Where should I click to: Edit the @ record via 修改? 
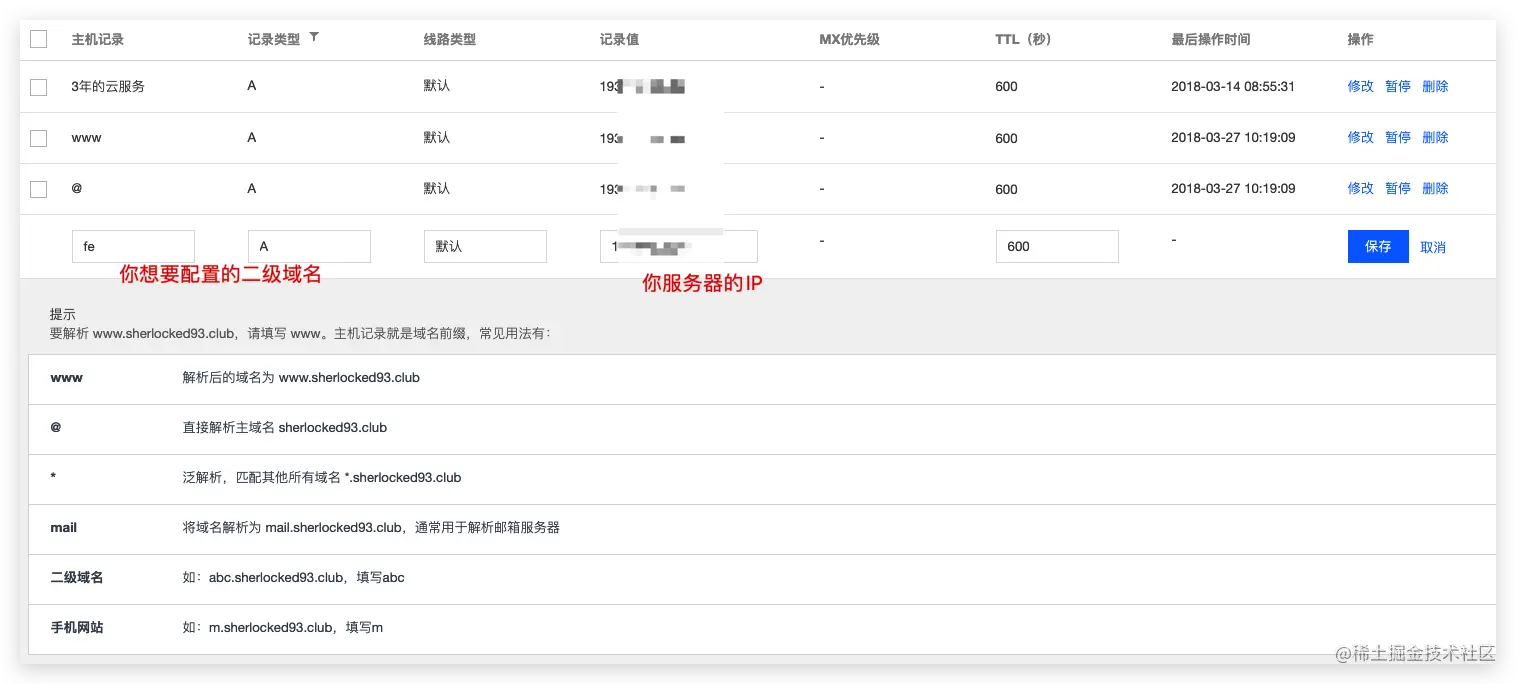(x=1361, y=188)
